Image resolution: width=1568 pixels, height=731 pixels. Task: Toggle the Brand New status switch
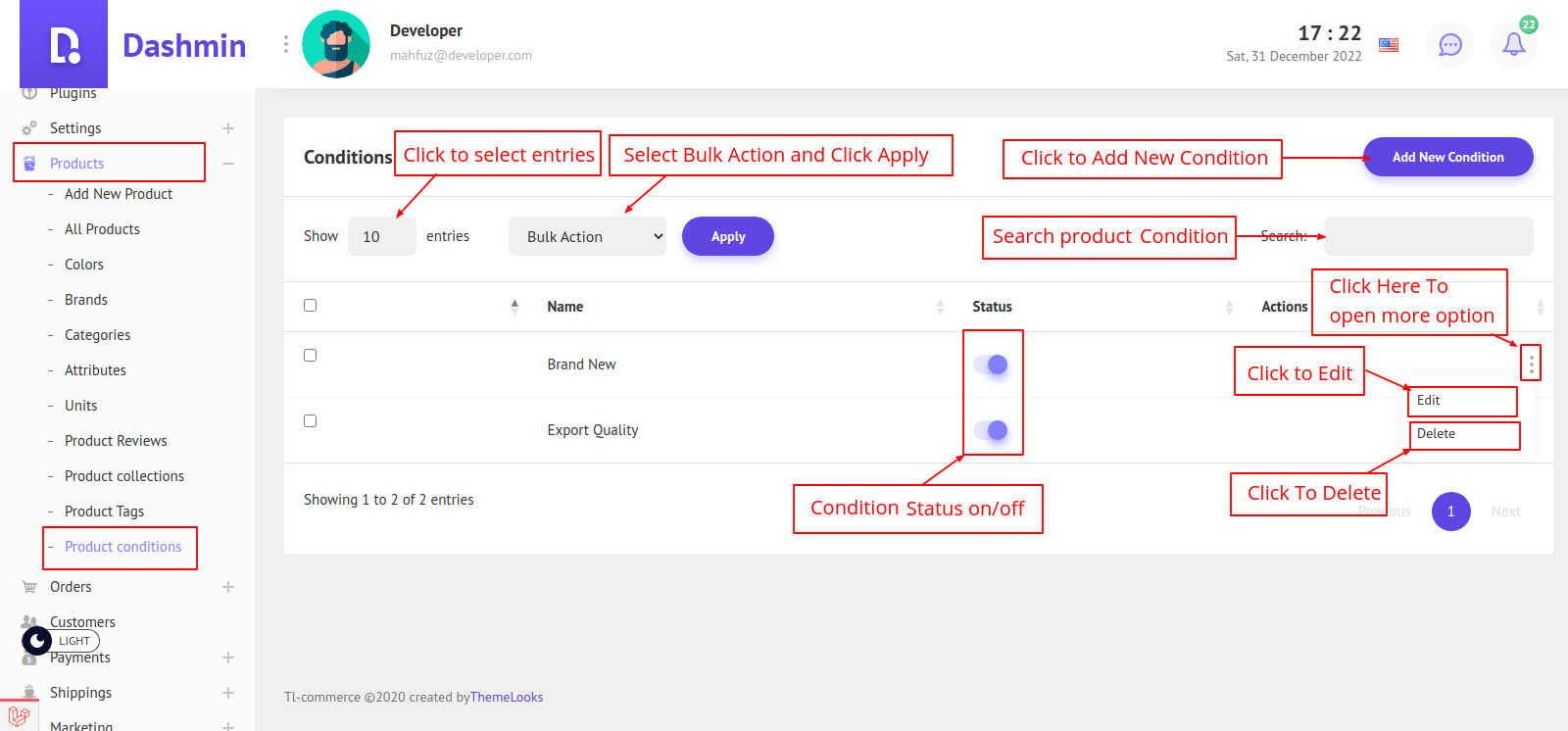[x=991, y=365]
